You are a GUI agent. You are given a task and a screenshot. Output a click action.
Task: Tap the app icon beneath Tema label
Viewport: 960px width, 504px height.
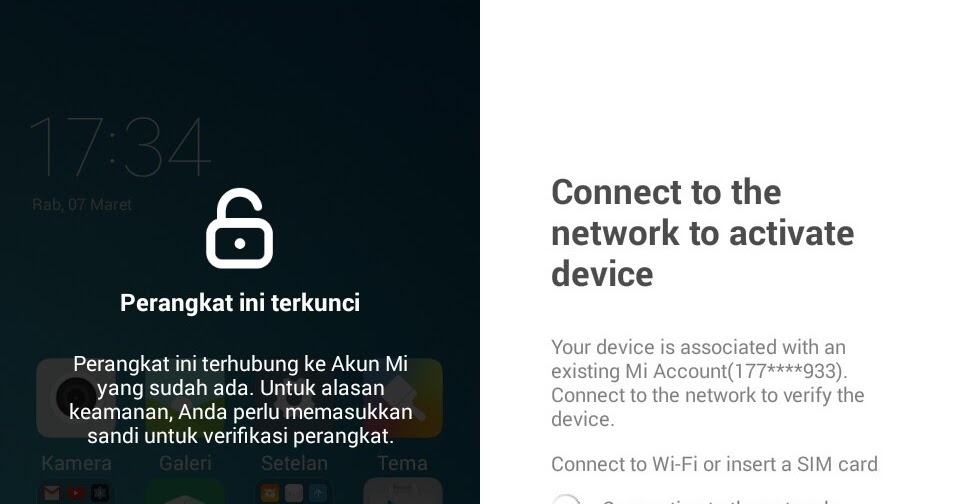[403, 492]
